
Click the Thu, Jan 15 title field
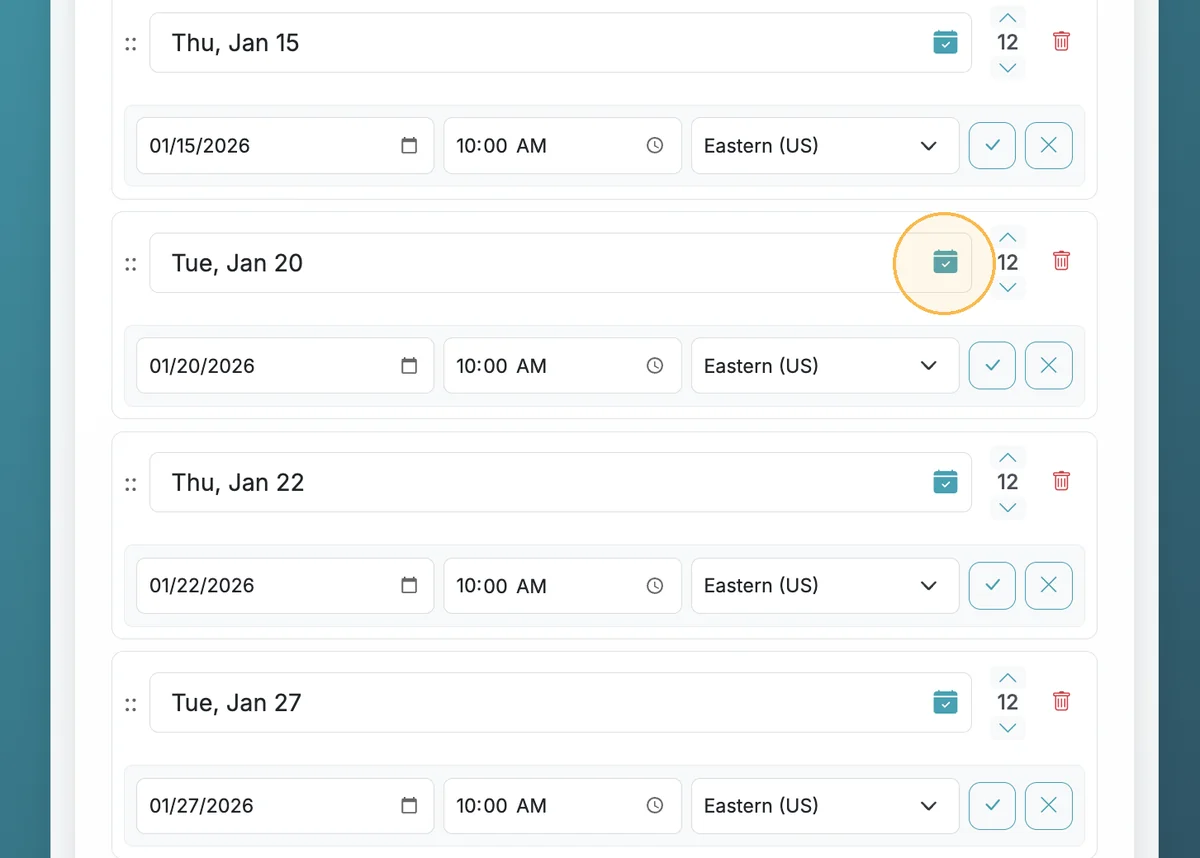[x=560, y=43]
